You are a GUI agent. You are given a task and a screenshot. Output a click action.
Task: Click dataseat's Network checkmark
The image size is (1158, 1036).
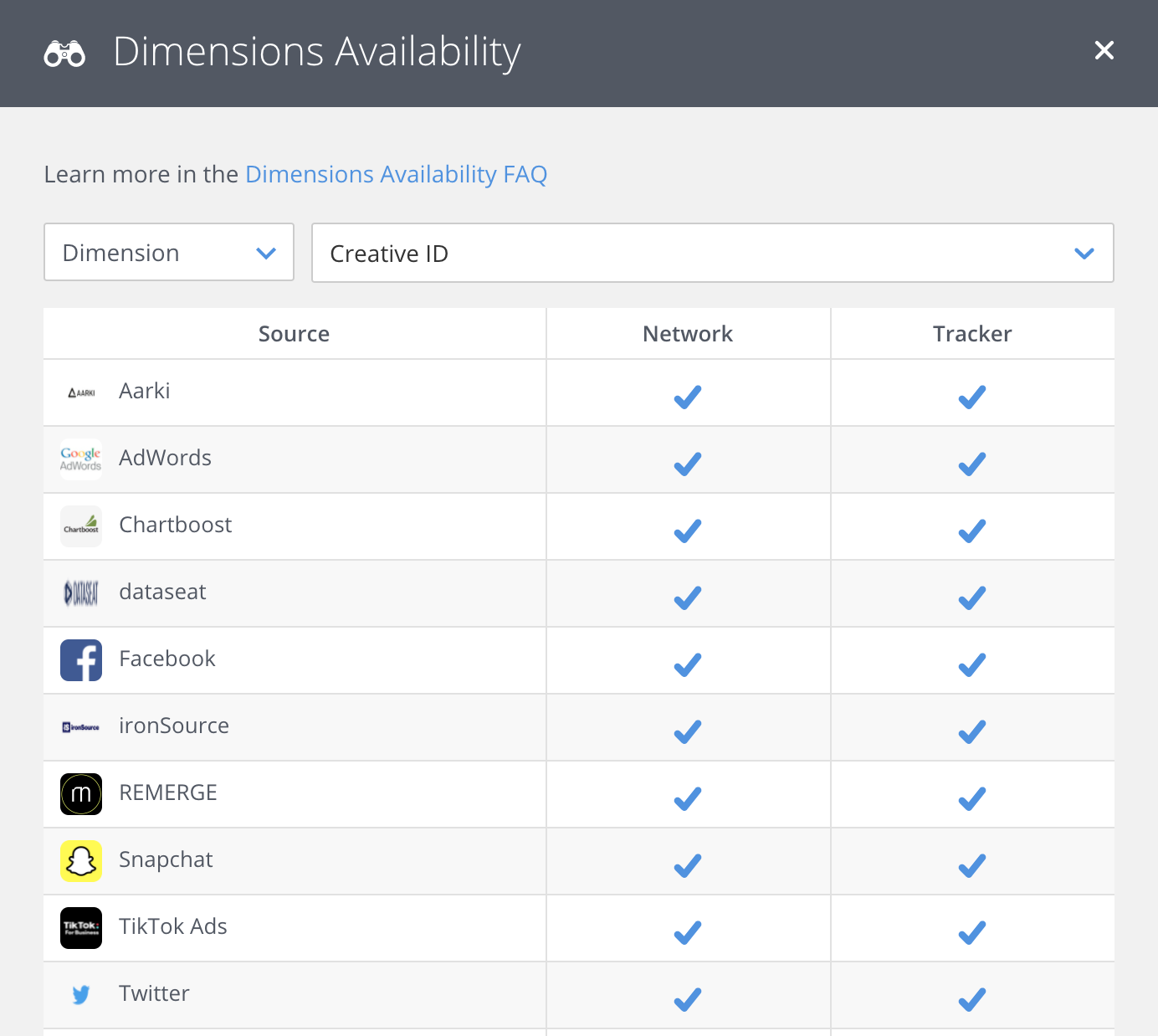tap(688, 597)
